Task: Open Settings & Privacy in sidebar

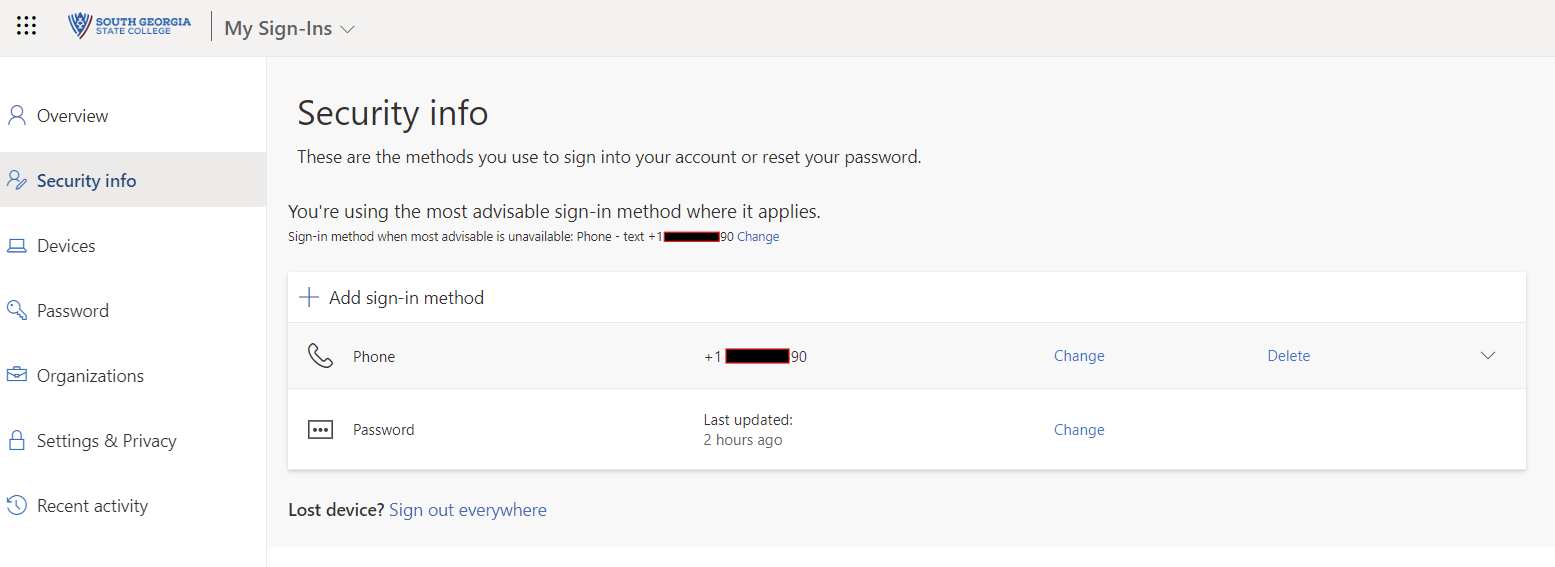Action: (x=106, y=441)
